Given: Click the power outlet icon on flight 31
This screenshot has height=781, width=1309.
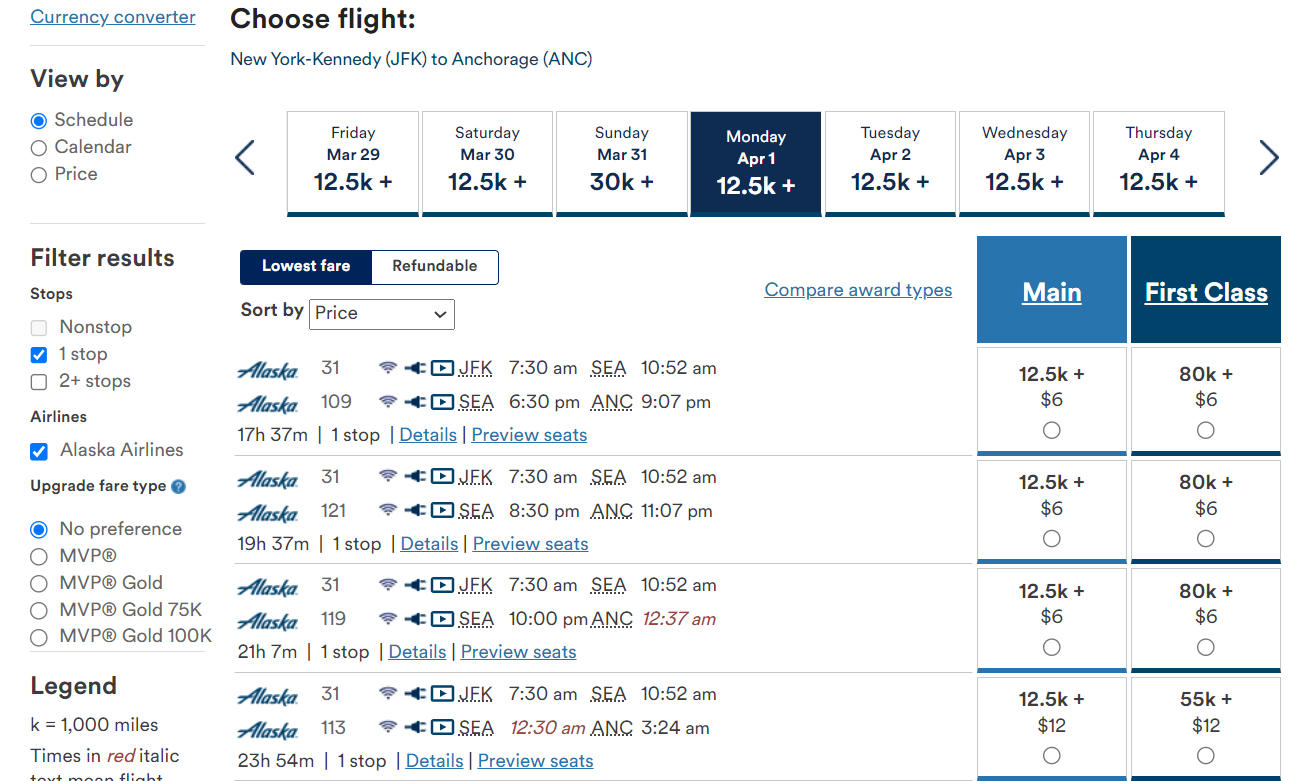Looking at the screenshot, I should [414, 368].
